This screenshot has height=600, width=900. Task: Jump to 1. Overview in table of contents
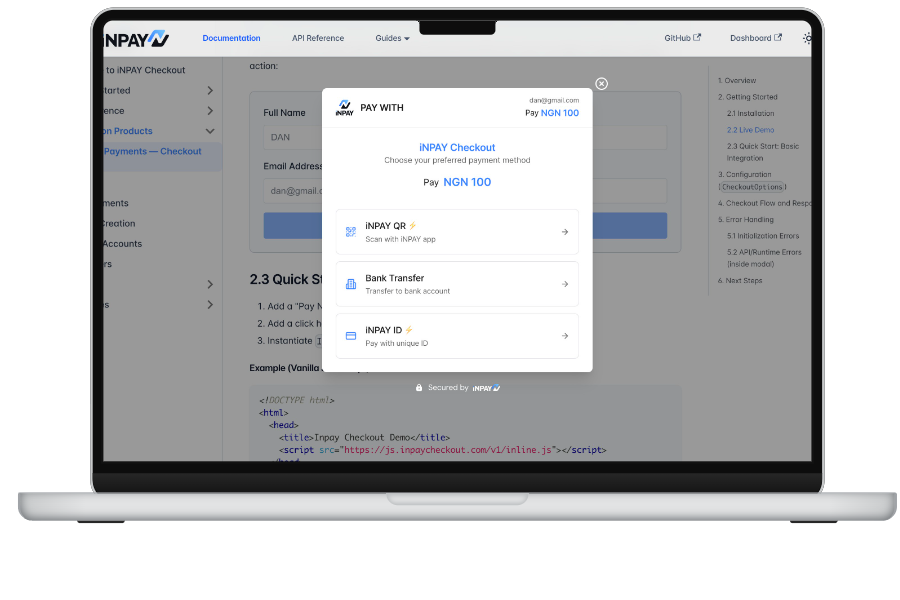click(x=737, y=80)
